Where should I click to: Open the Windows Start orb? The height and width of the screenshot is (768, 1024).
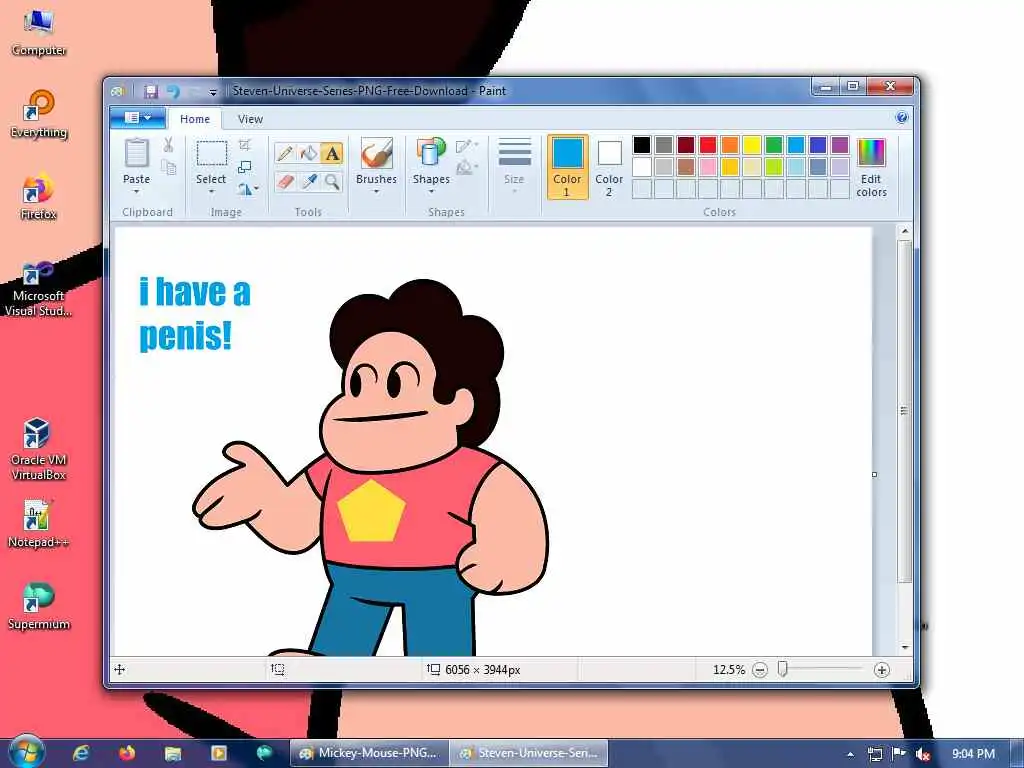click(x=25, y=752)
